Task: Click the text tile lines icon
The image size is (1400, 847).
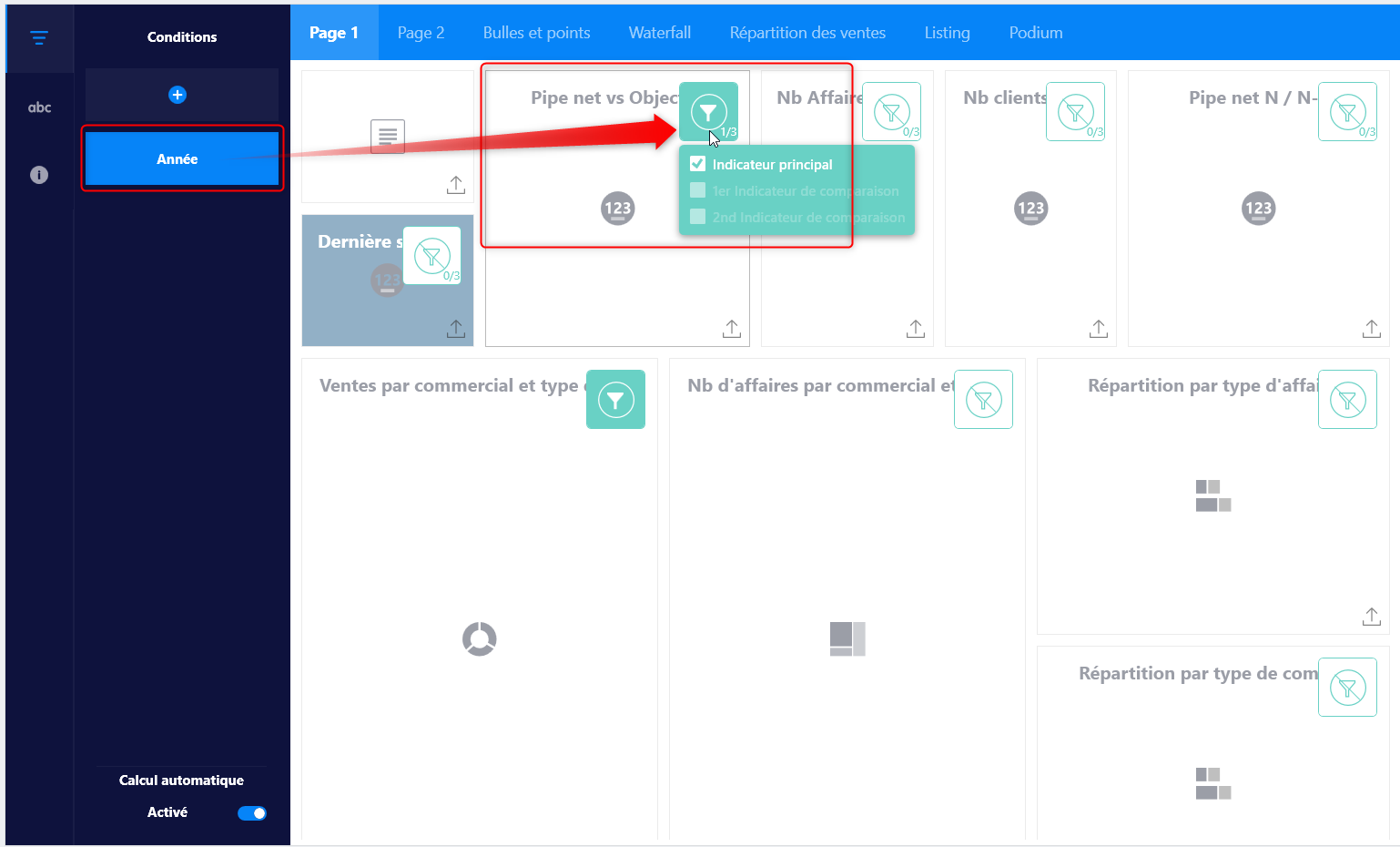Action: [388, 137]
